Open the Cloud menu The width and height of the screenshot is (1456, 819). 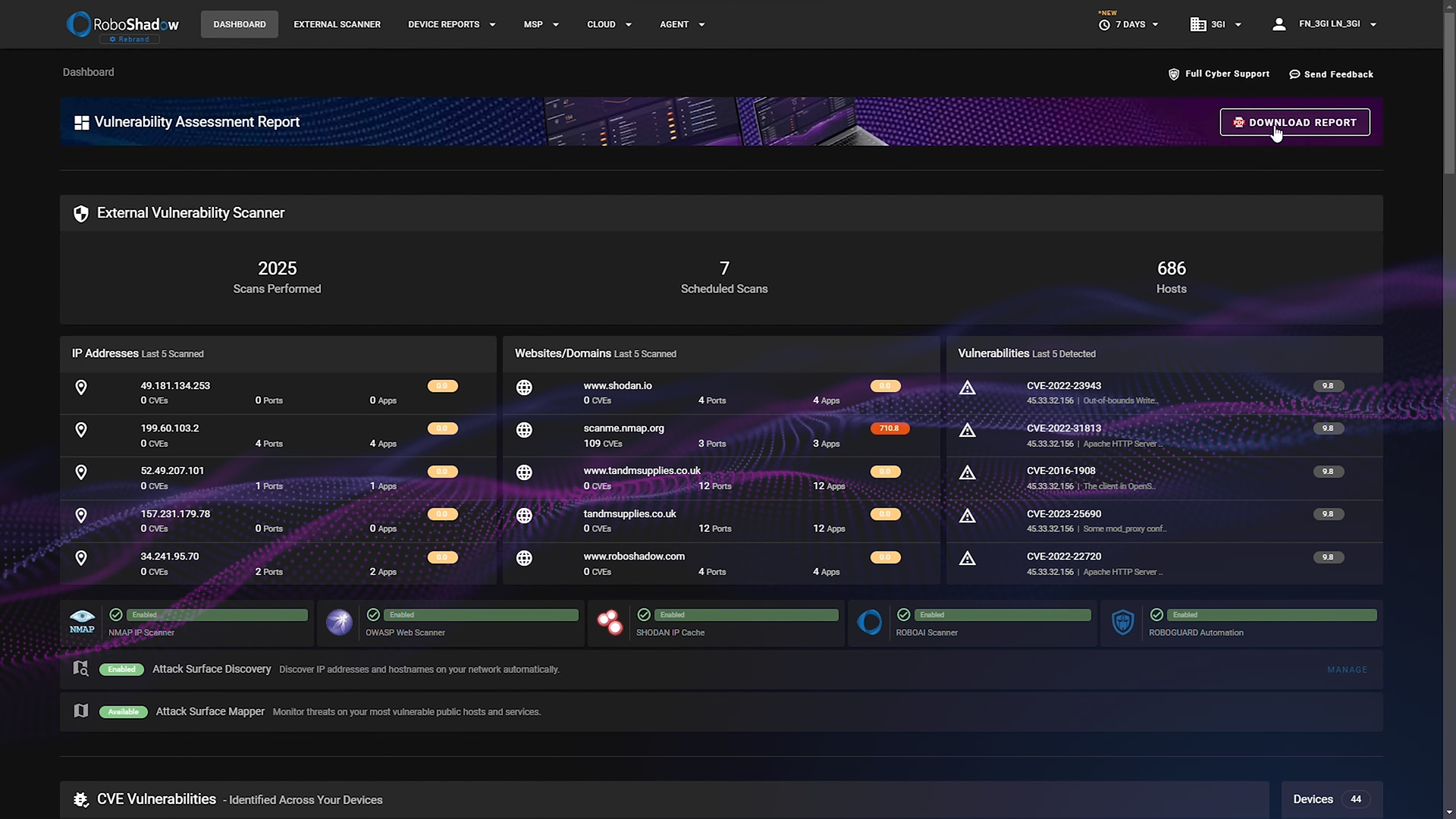(x=608, y=24)
